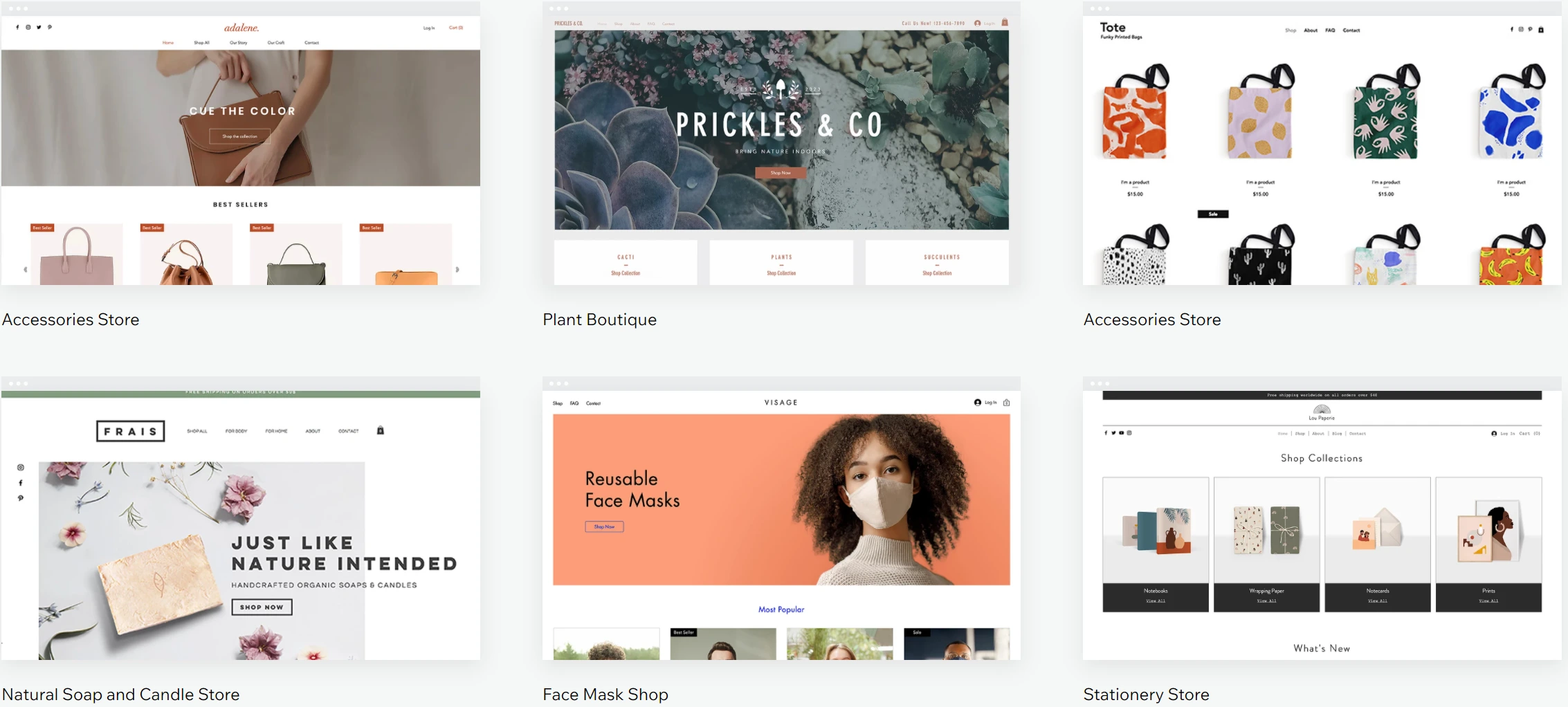Viewport: 1568px width, 707px height.
Task: Click Shop Now on Reusable Face Masks banner
Action: pyautogui.click(x=604, y=527)
